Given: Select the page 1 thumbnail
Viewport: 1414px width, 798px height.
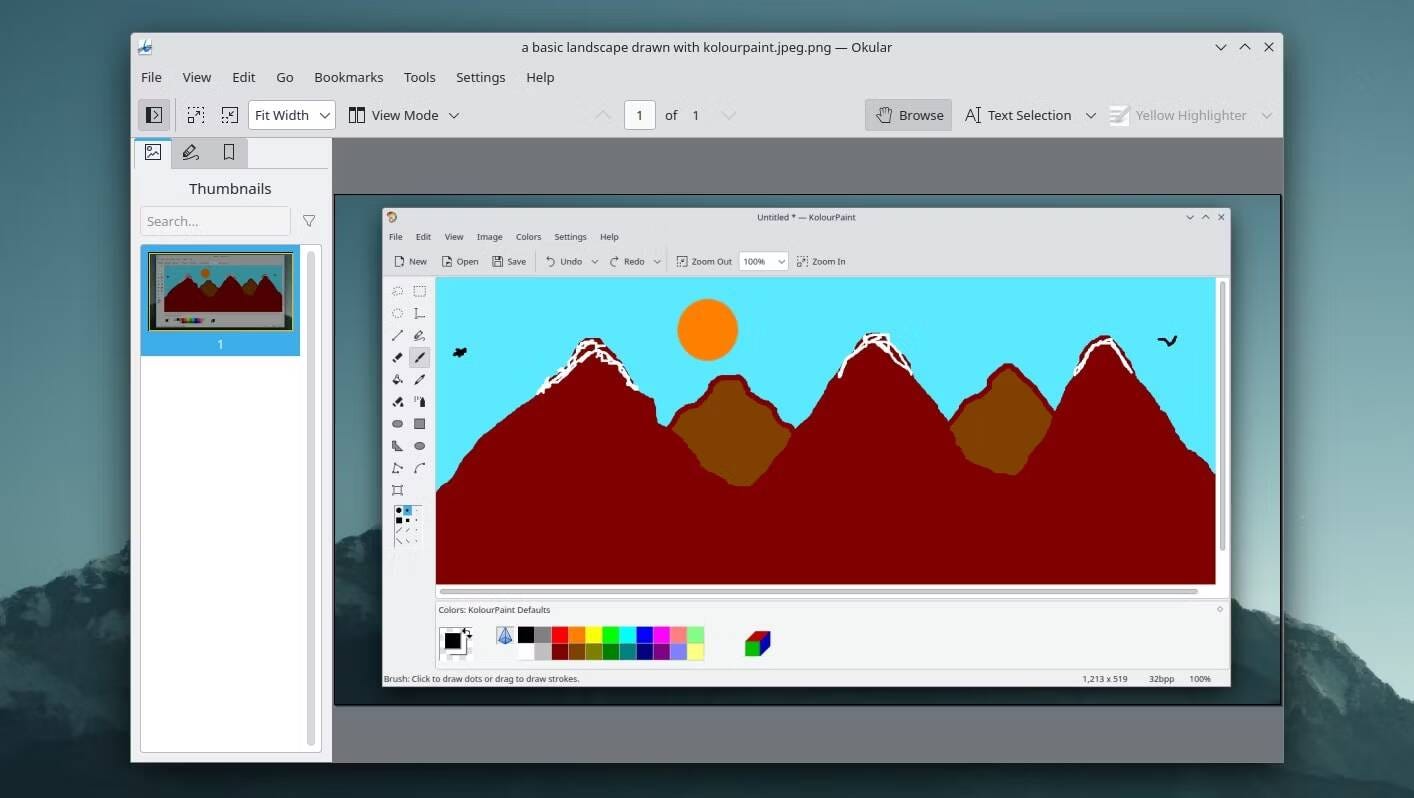Looking at the screenshot, I should [220, 292].
